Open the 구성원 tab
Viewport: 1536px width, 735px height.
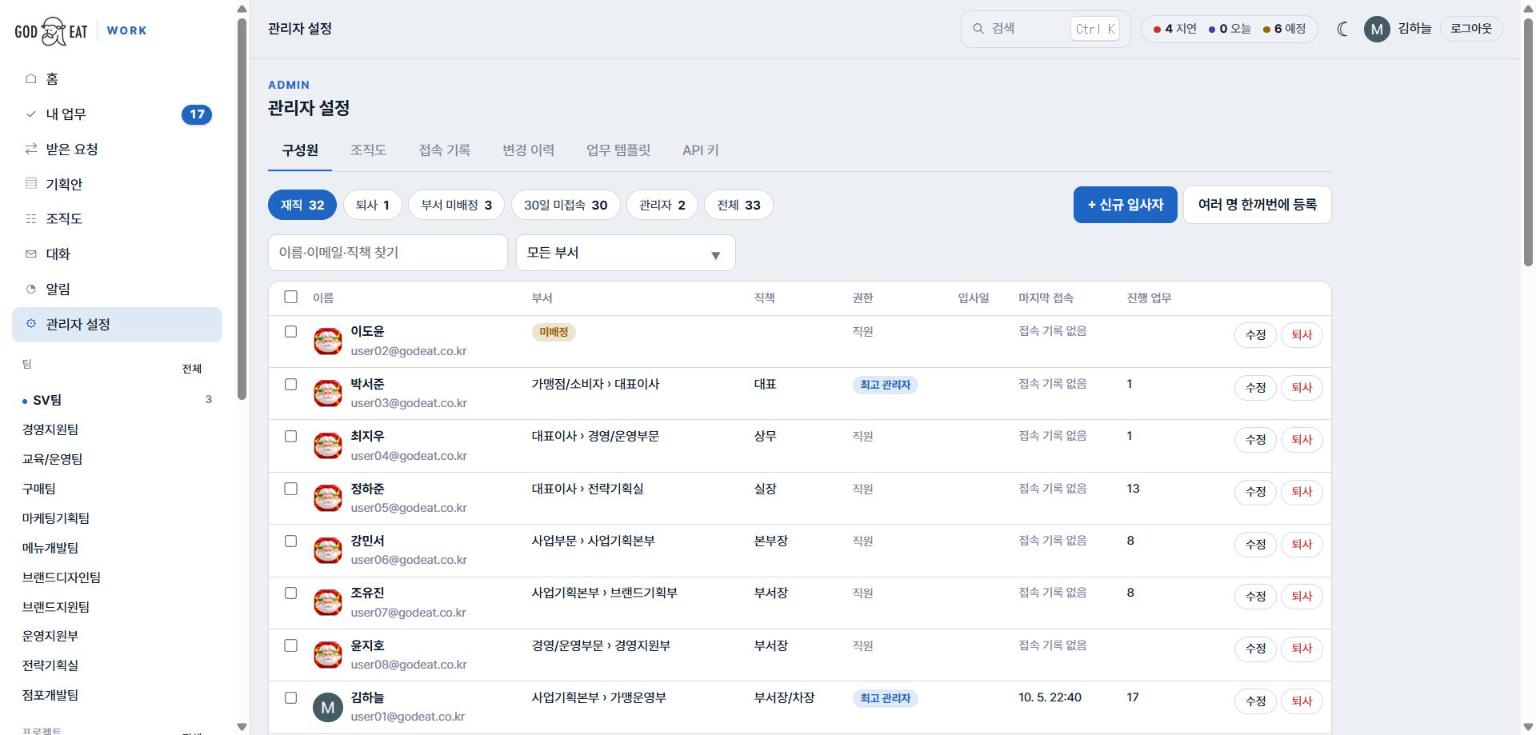(x=300, y=150)
